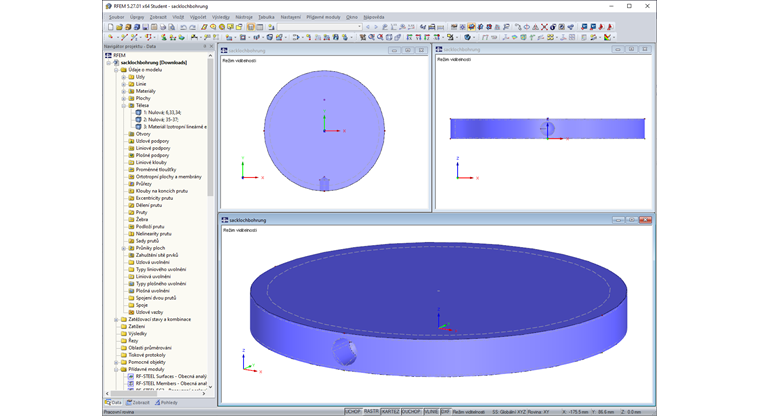Click the highlighted navigator panel toggle icon
This screenshot has width=760, height=416.
coord(251,27)
